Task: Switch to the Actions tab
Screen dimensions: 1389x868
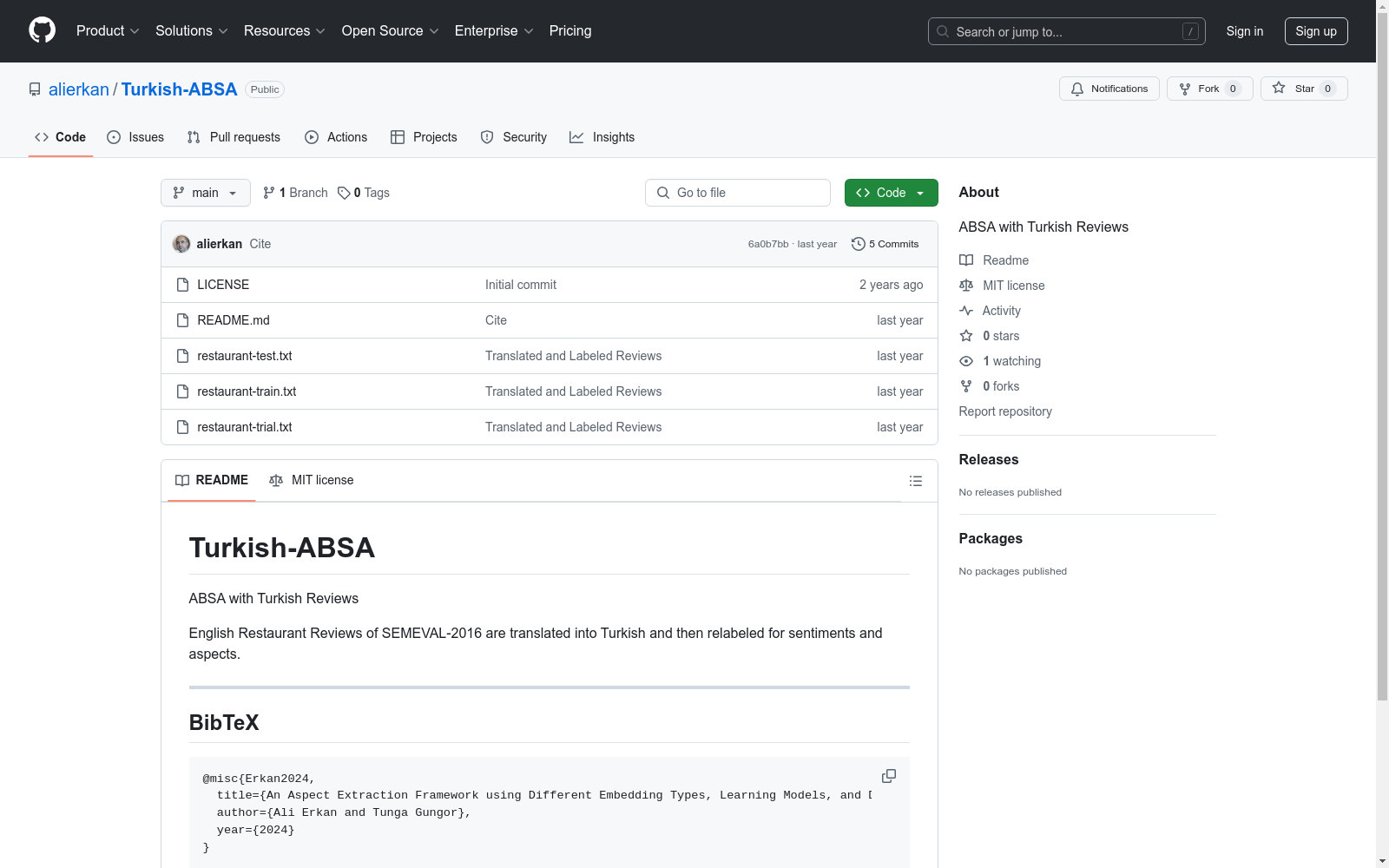Action: coord(336,137)
